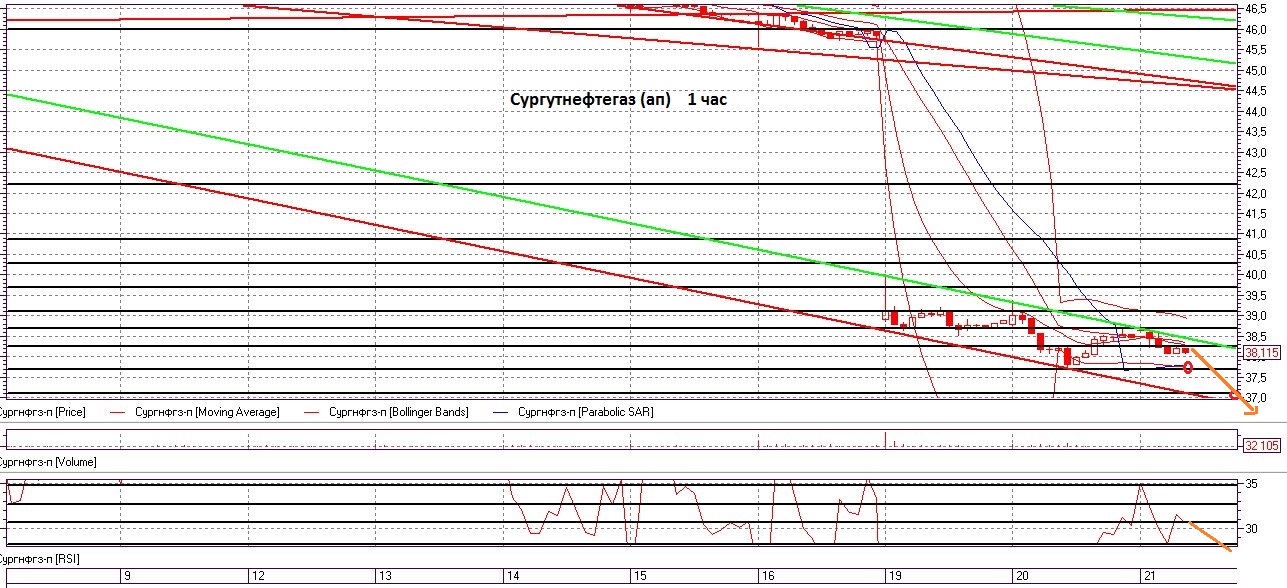Click date 20 on the time axis
The image size is (1287, 588).
1023,576
